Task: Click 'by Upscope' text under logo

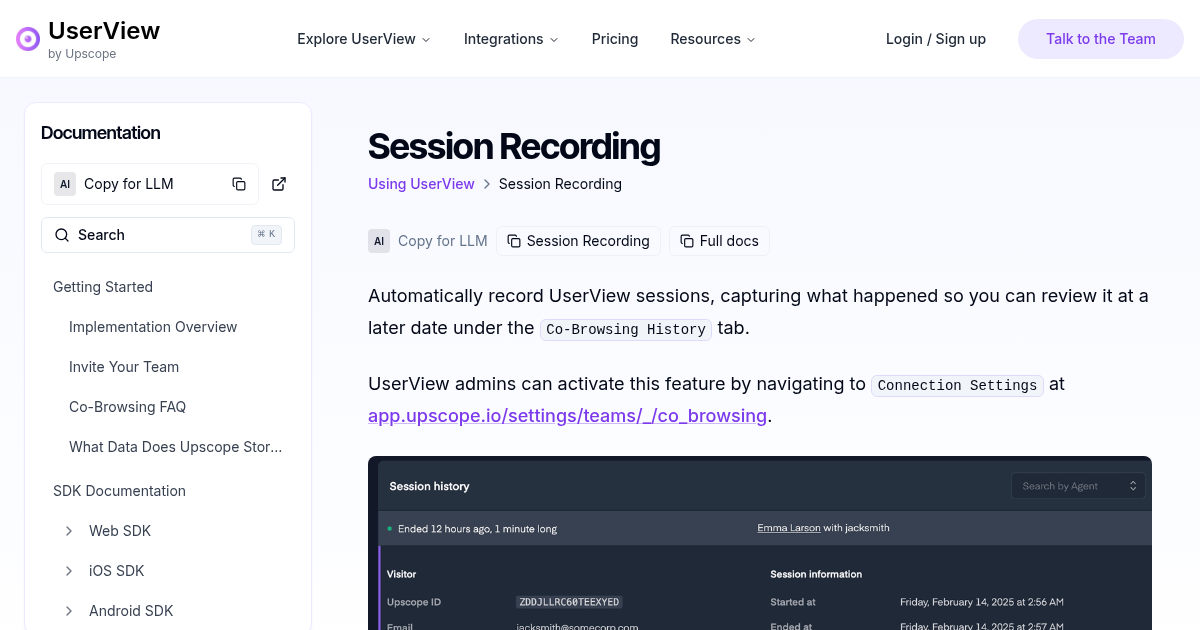Action: point(82,54)
